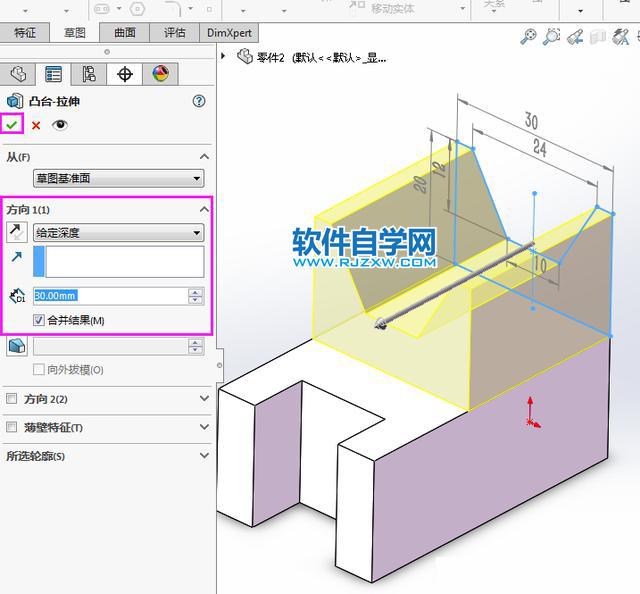Click depth spinner up arrow
This screenshot has height=594, width=640.
tap(196, 292)
